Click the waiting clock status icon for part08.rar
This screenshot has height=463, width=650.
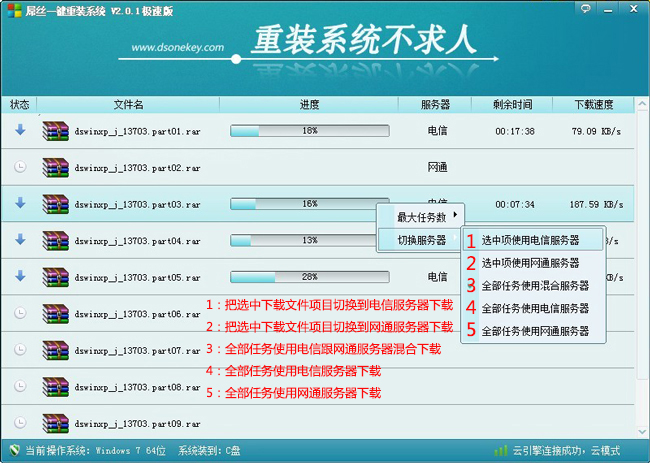click(x=20, y=386)
